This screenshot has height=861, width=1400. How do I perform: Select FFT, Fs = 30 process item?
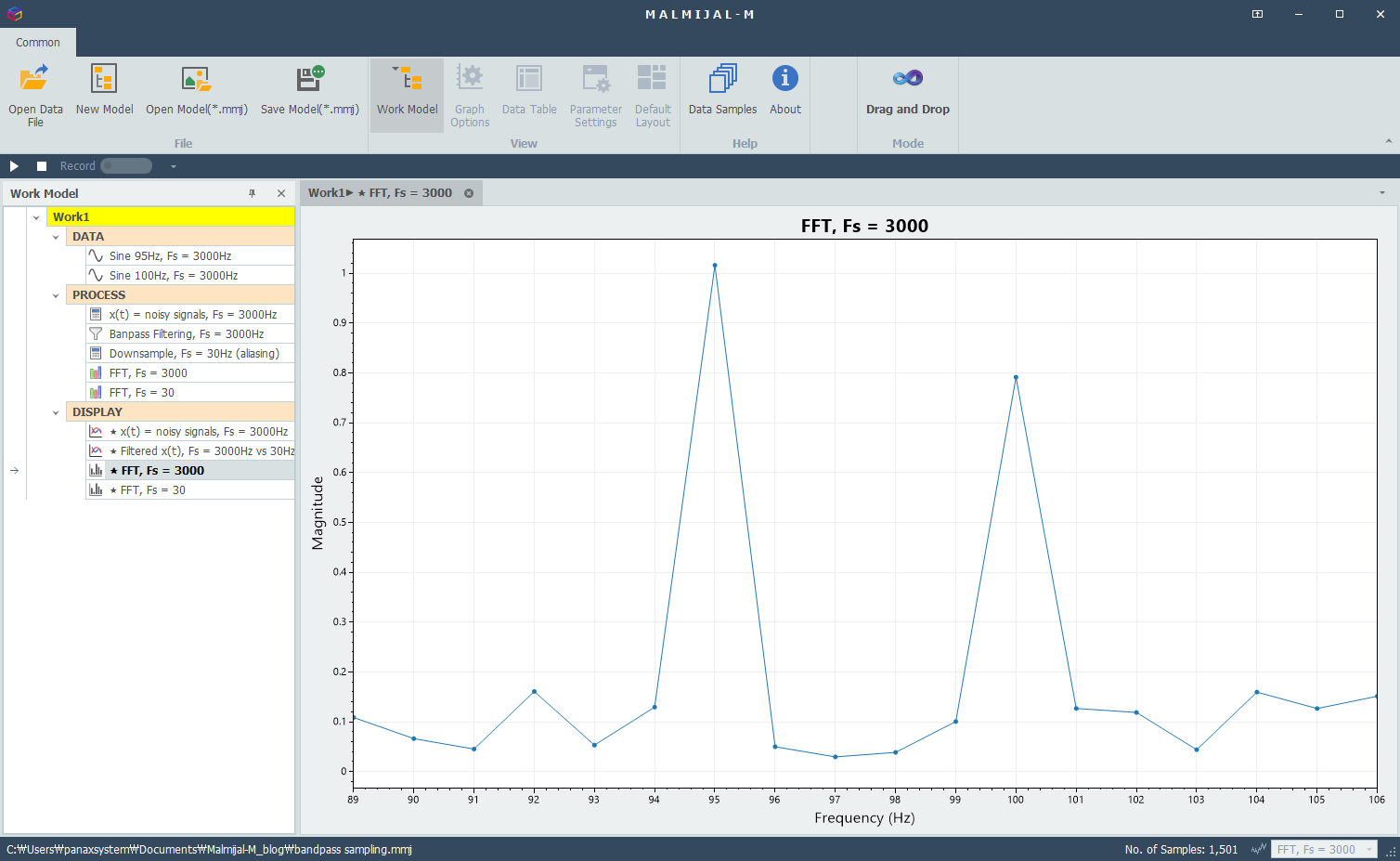[x=190, y=392]
